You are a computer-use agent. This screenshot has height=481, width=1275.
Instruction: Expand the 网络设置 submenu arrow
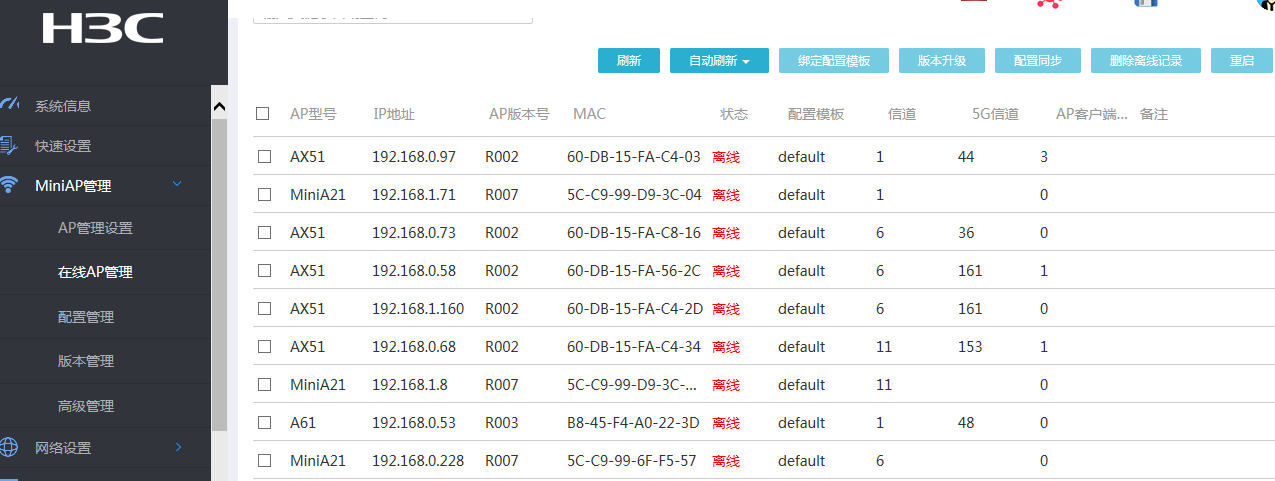178,447
